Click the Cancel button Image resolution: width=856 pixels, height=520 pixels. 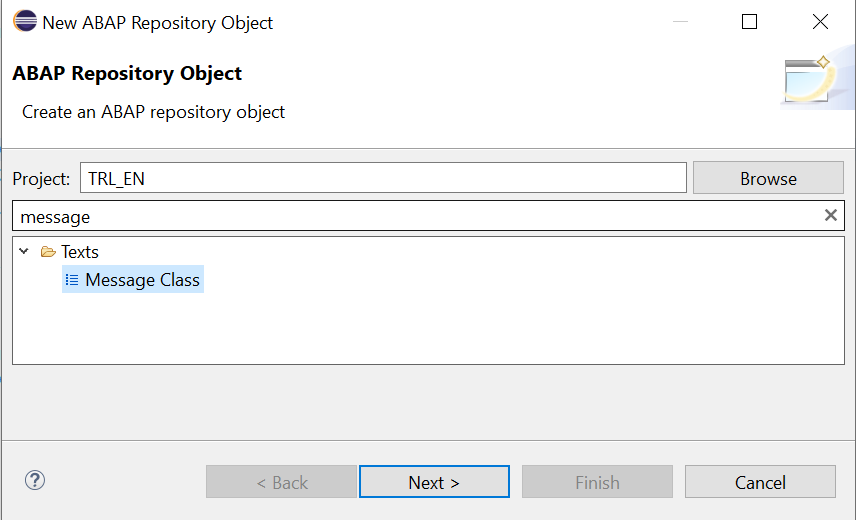tap(760, 482)
